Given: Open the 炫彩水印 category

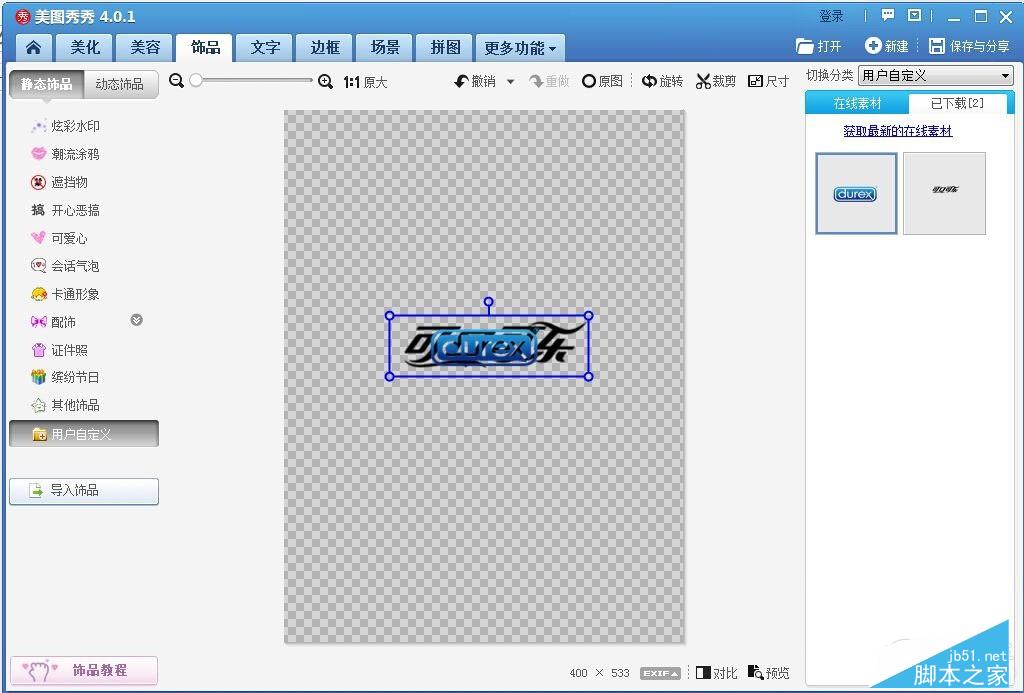Looking at the screenshot, I should (66, 126).
